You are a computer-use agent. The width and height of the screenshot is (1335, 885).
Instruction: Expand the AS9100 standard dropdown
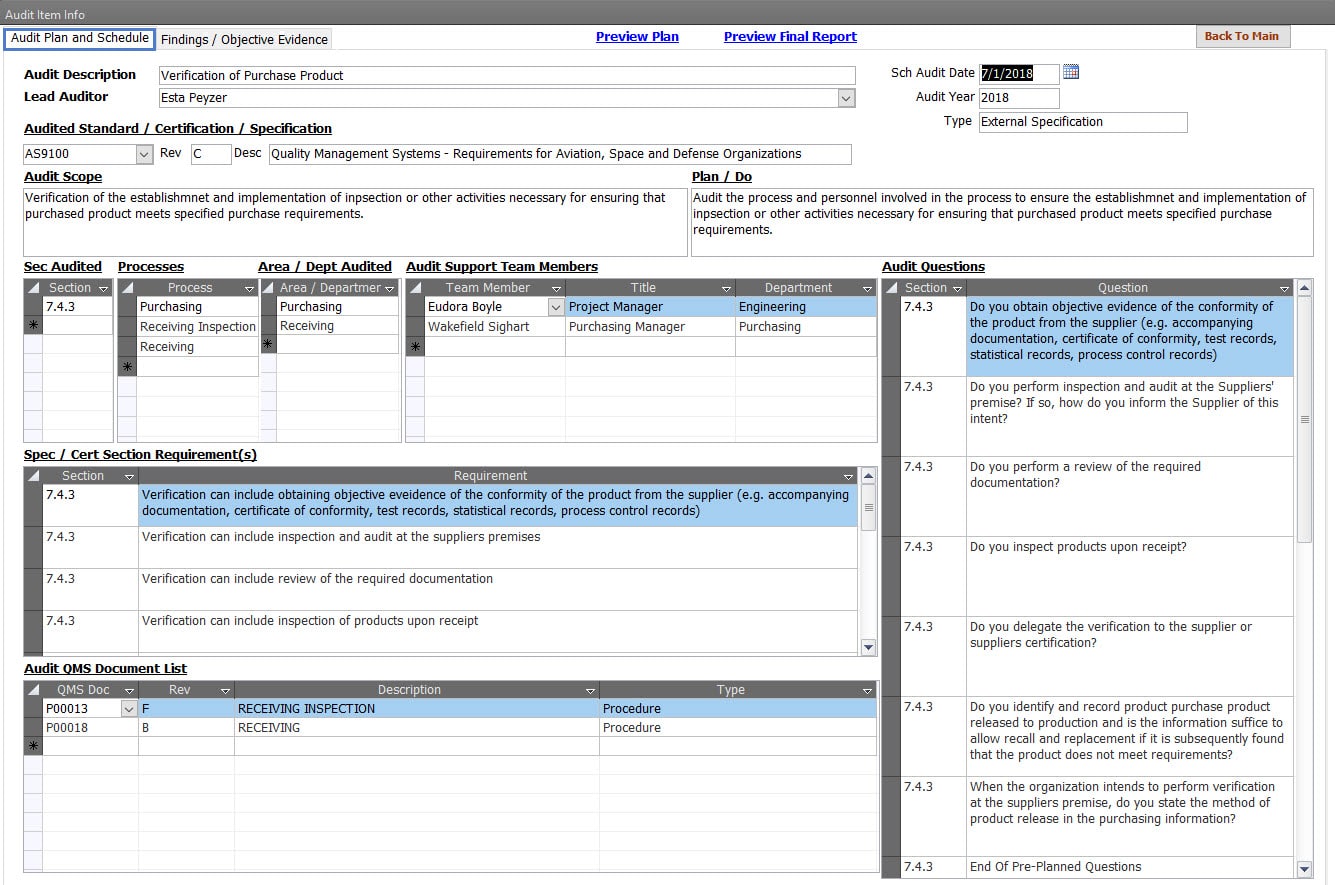[144, 154]
